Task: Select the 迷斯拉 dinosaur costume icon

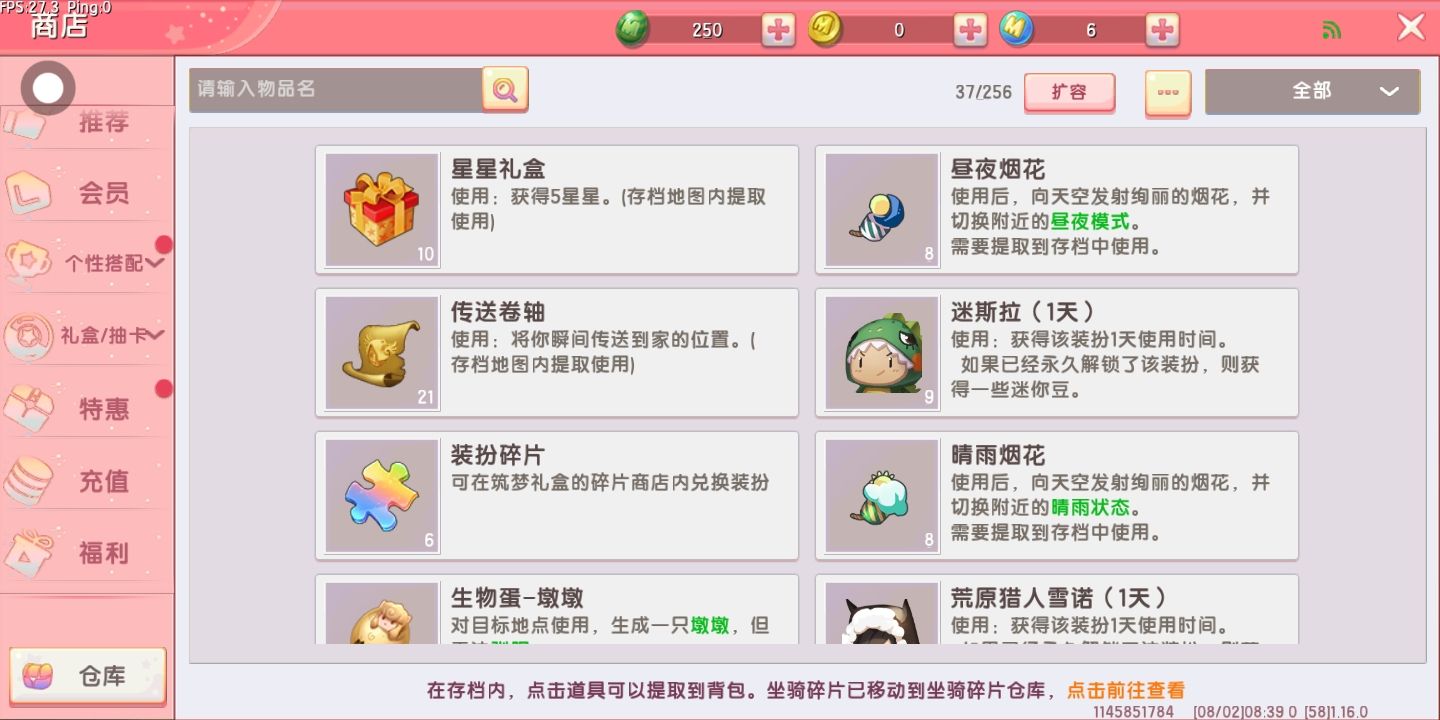Action: coord(882,353)
